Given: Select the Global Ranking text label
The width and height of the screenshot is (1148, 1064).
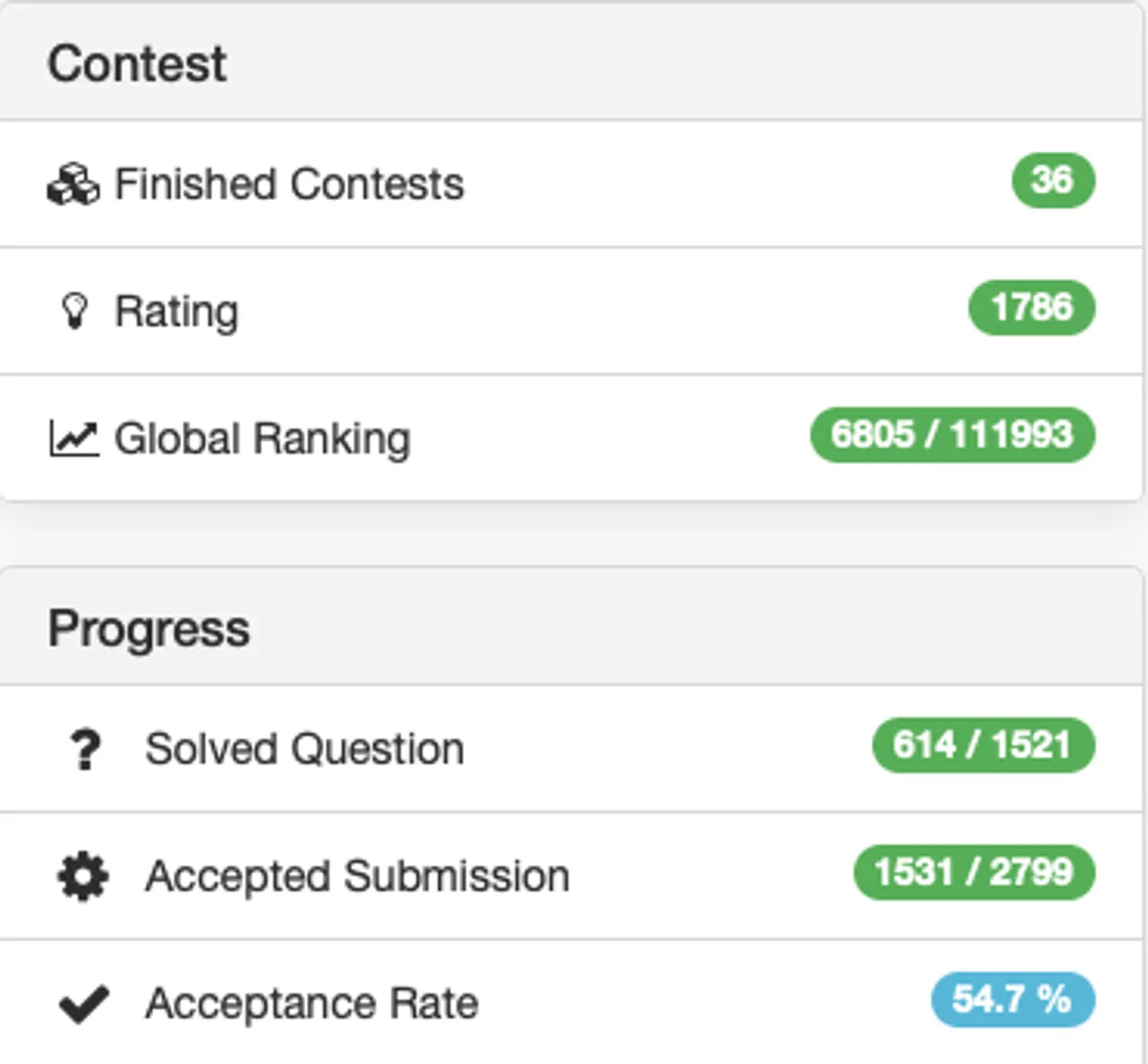Looking at the screenshot, I should click(x=262, y=437).
